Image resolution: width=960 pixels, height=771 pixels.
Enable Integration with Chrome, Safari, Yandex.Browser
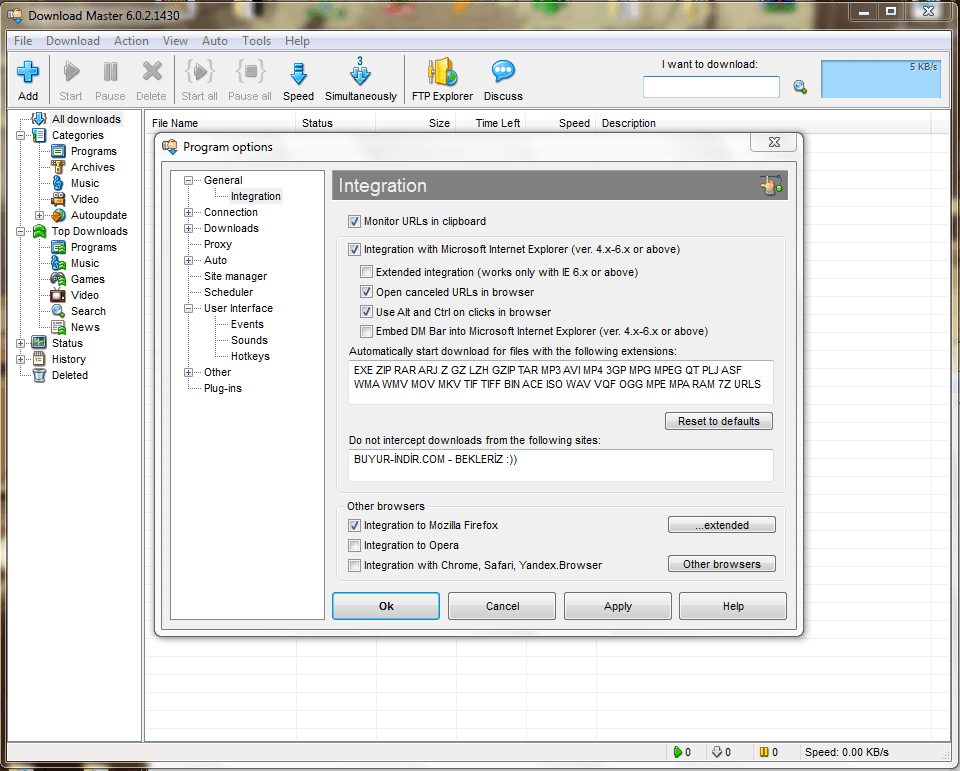point(354,565)
